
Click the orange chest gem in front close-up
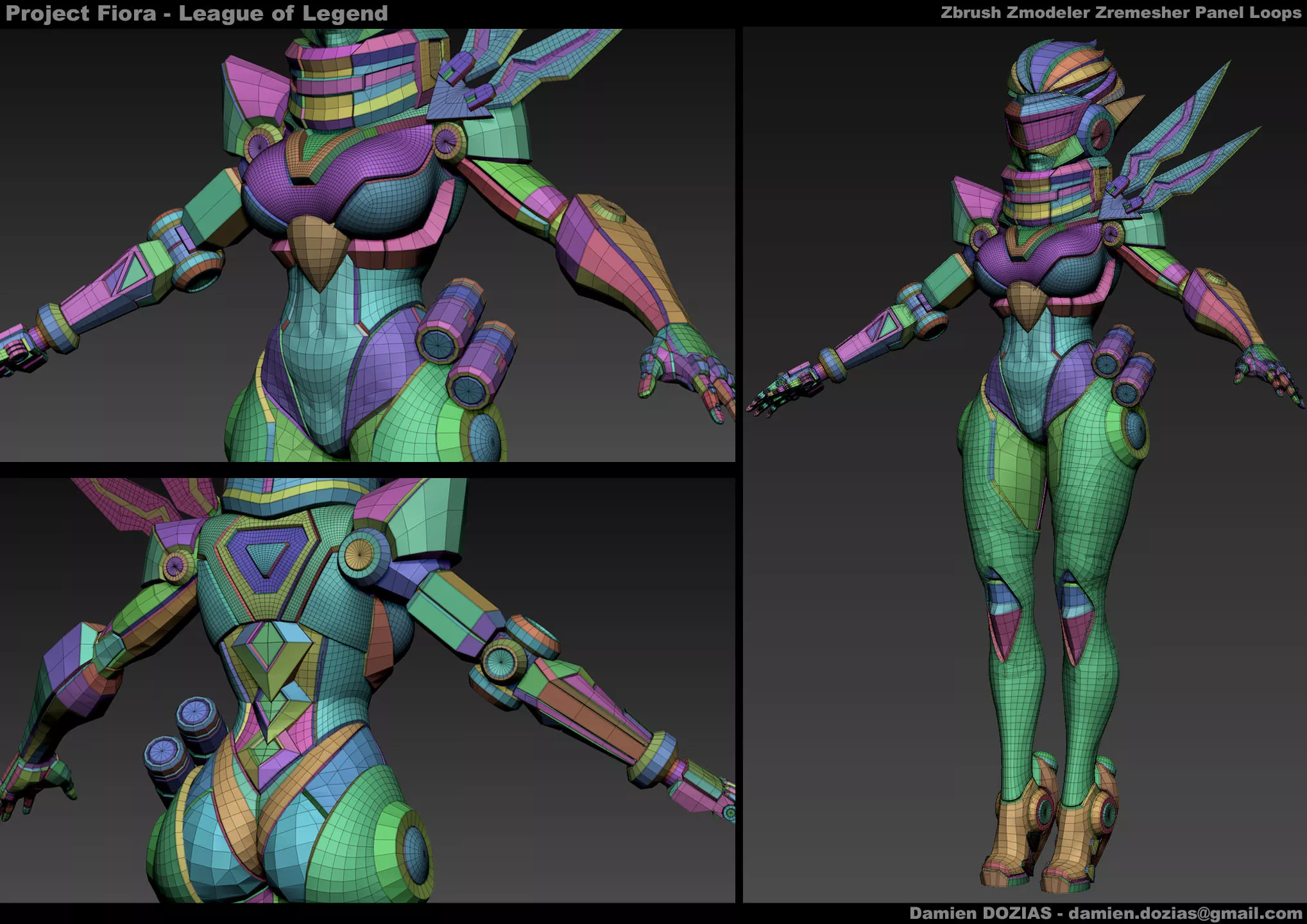click(316, 250)
